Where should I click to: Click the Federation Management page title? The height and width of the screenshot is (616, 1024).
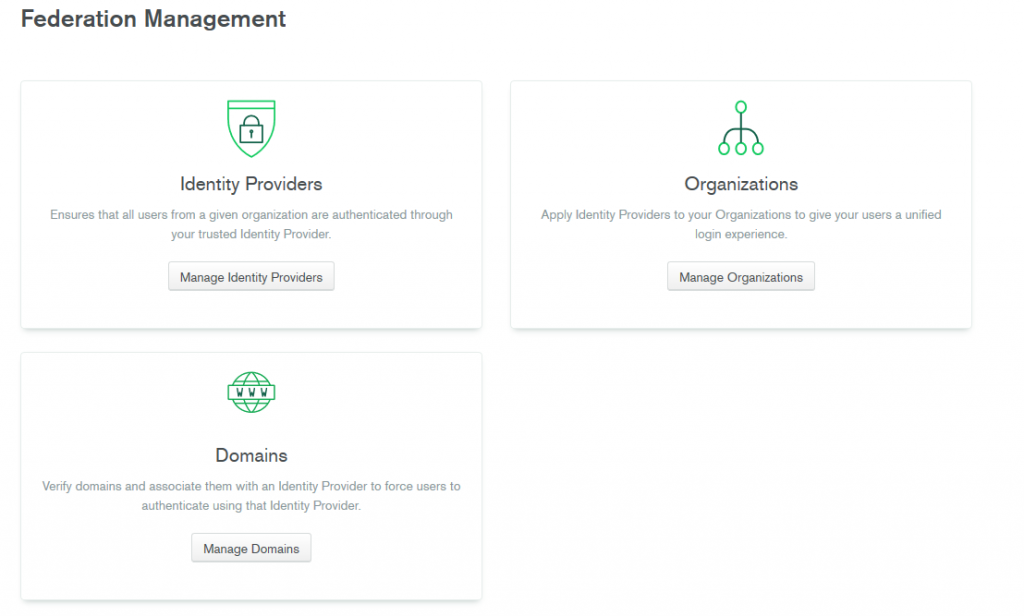153,19
